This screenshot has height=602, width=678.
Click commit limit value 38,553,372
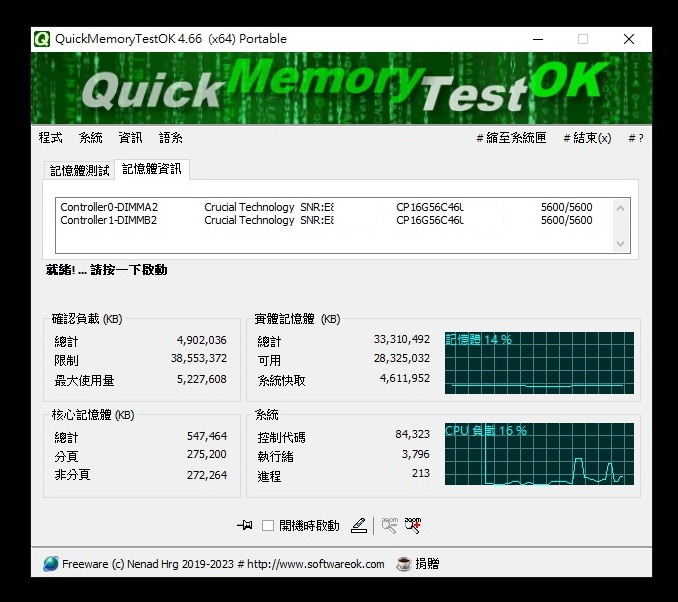pos(198,358)
